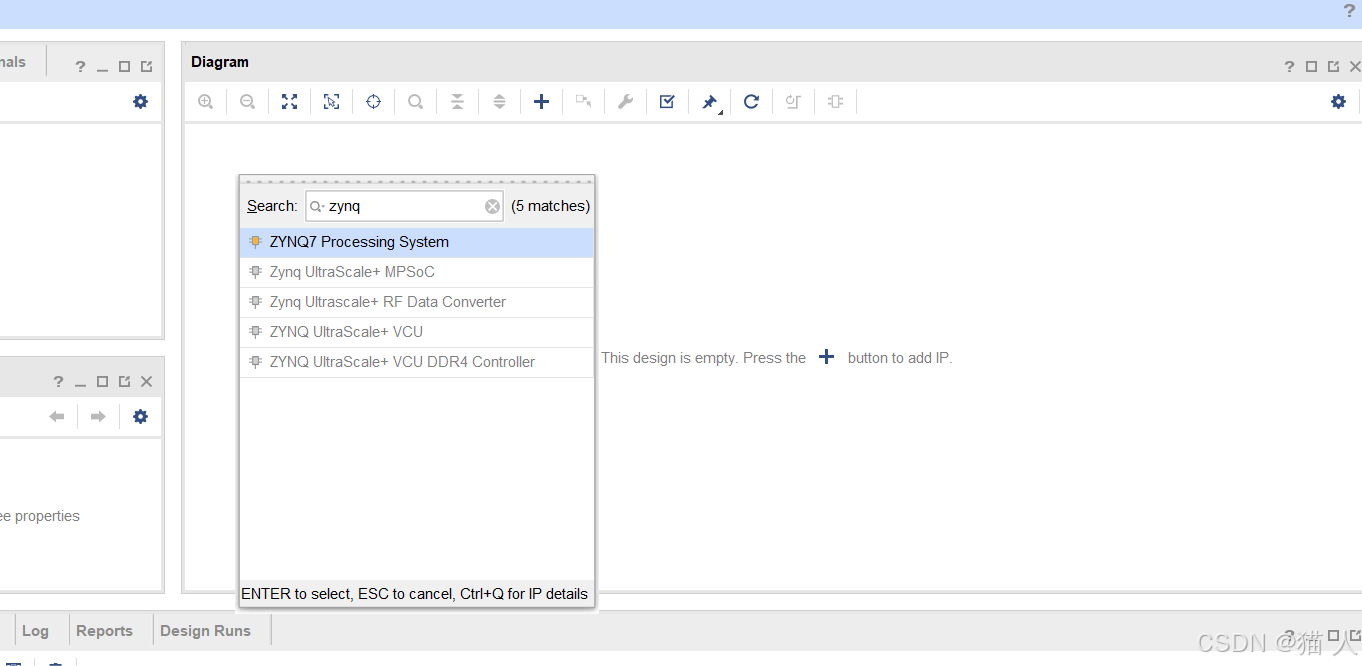Click the wrench customize block icon
Viewport: 1362px width, 666px height.
click(x=626, y=101)
